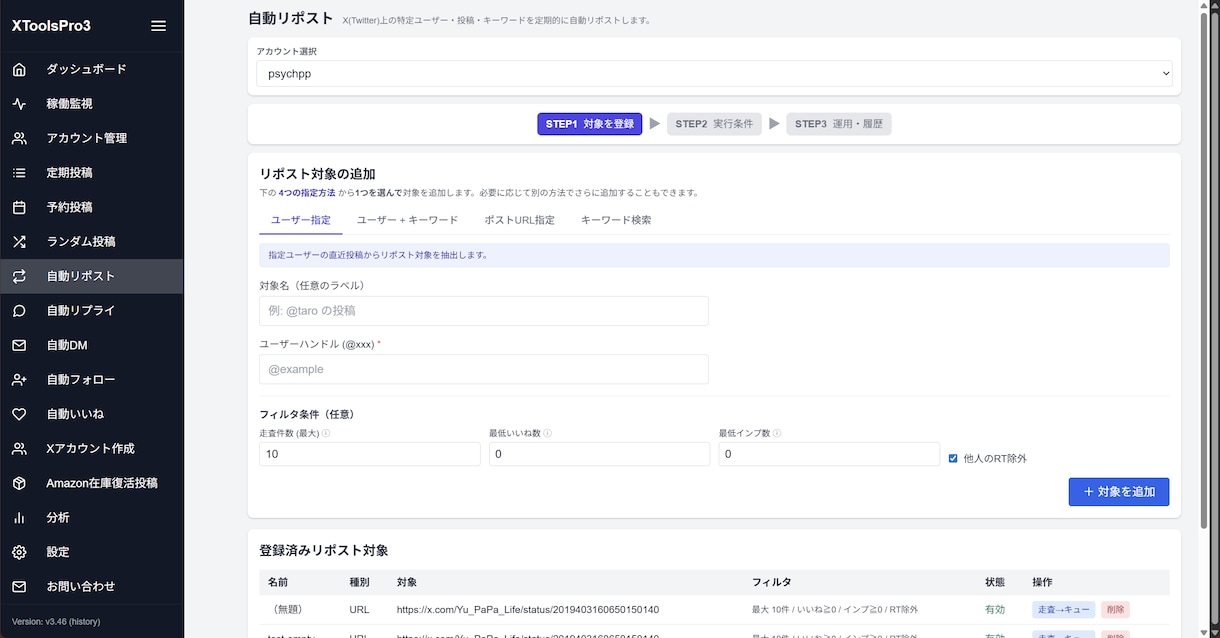Click the 分析 bar chart icon

tap(19, 518)
